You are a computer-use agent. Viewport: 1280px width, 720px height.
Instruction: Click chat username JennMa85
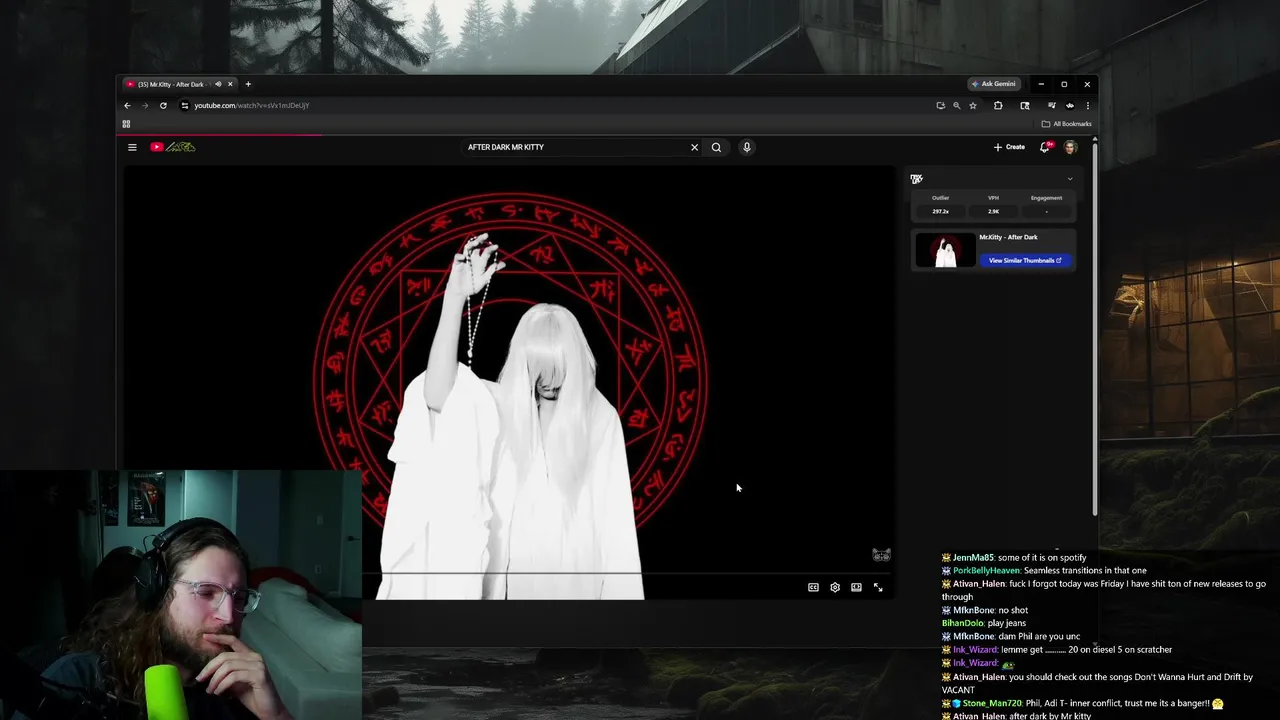[x=973, y=558]
